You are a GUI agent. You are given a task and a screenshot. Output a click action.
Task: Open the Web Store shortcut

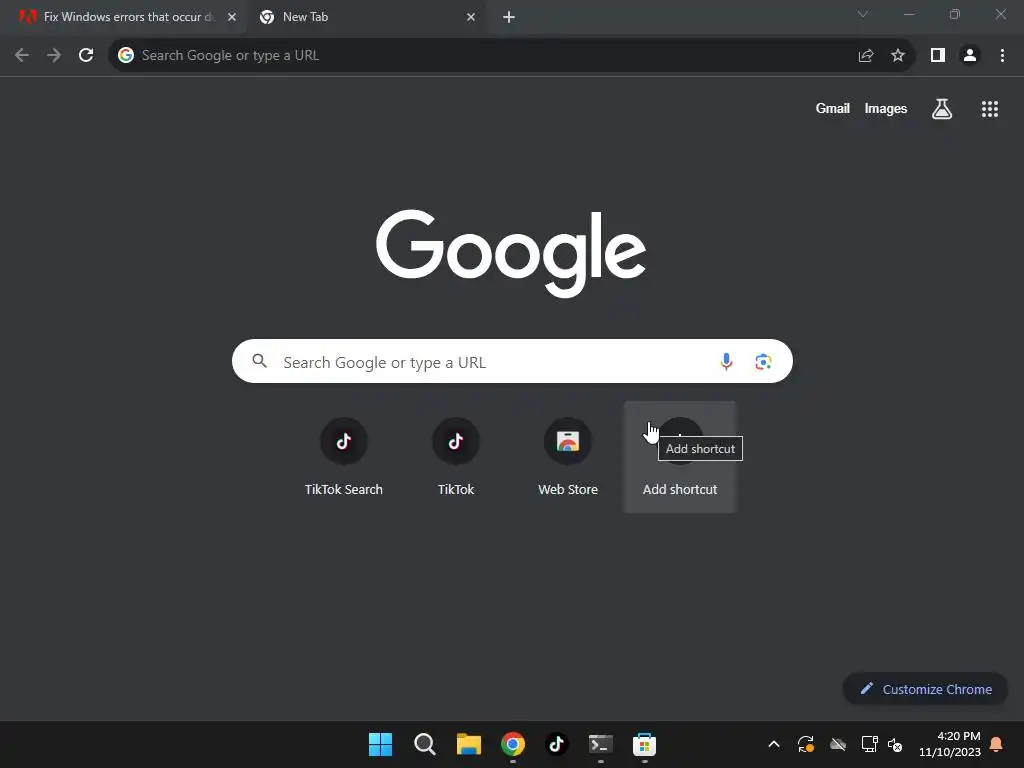pyautogui.click(x=568, y=457)
